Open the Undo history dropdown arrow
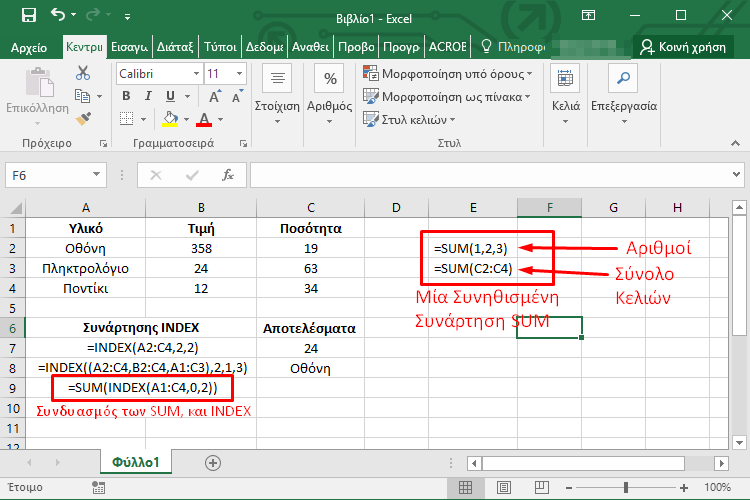 (74, 15)
